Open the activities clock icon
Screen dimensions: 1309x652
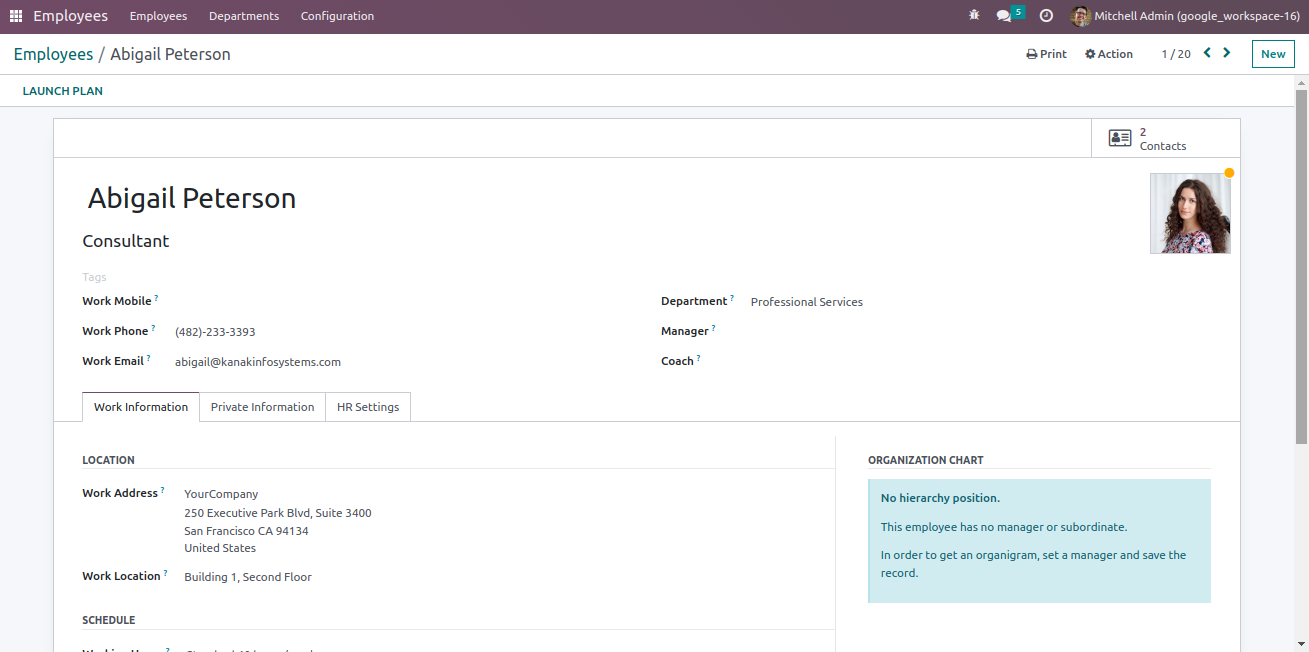[1046, 16]
